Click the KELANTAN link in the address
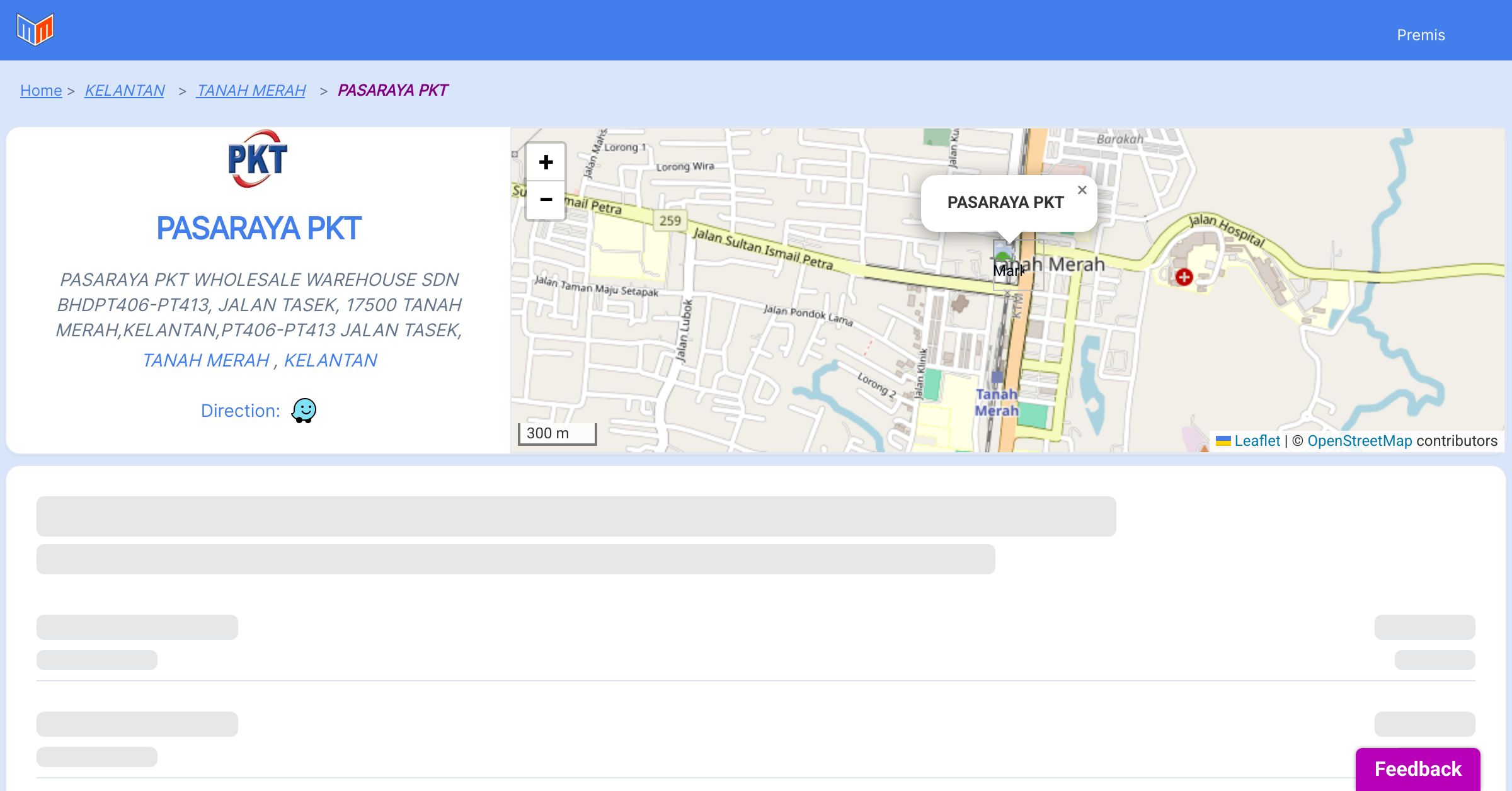The width and height of the screenshot is (1512, 791). coord(330,360)
